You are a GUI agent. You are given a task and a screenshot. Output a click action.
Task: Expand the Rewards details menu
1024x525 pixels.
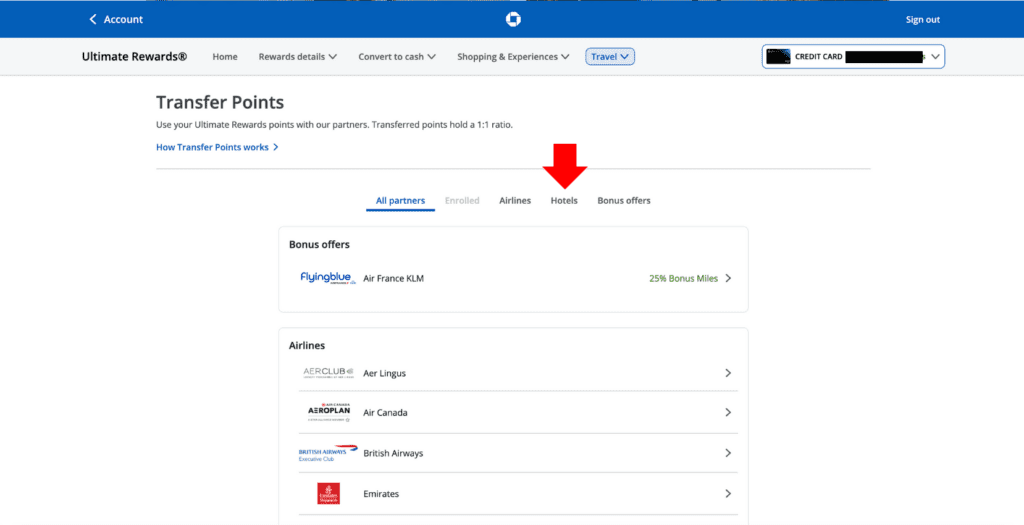coord(298,57)
